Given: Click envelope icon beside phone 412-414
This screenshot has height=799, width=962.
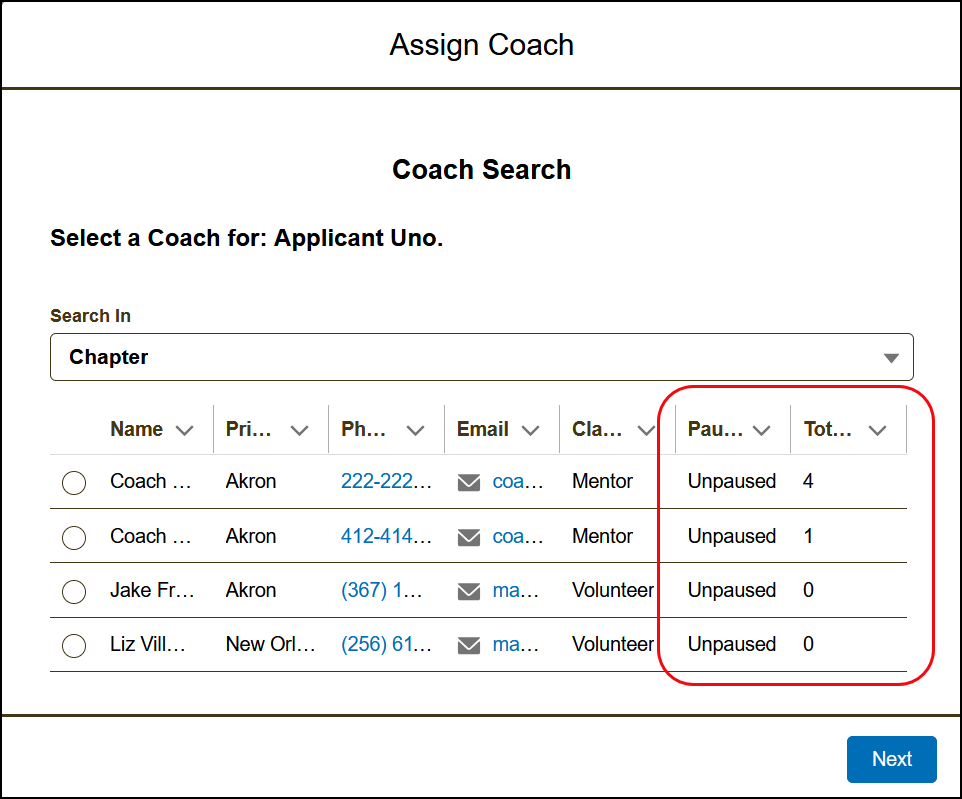Looking at the screenshot, I should 469,537.
